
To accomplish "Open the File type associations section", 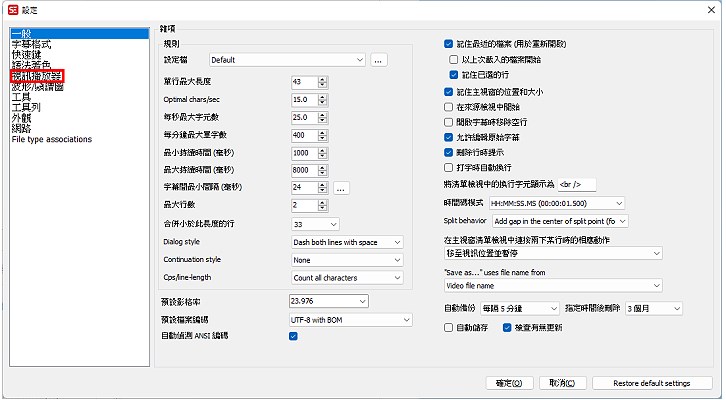I will pyautogui.click(x=52, y=140).
